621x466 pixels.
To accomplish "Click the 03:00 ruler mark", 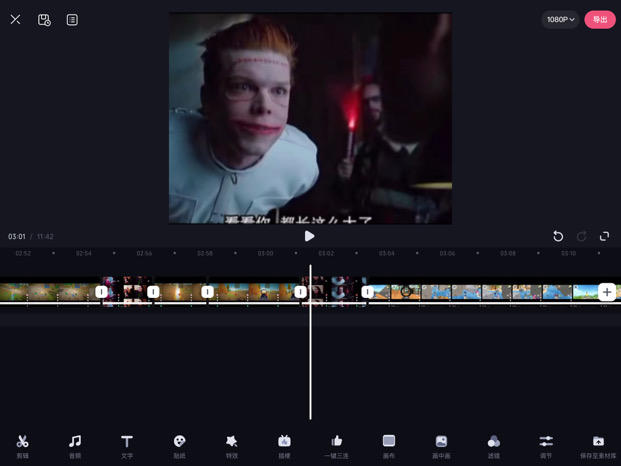I will pyautogui.click(x=265, y=253).
